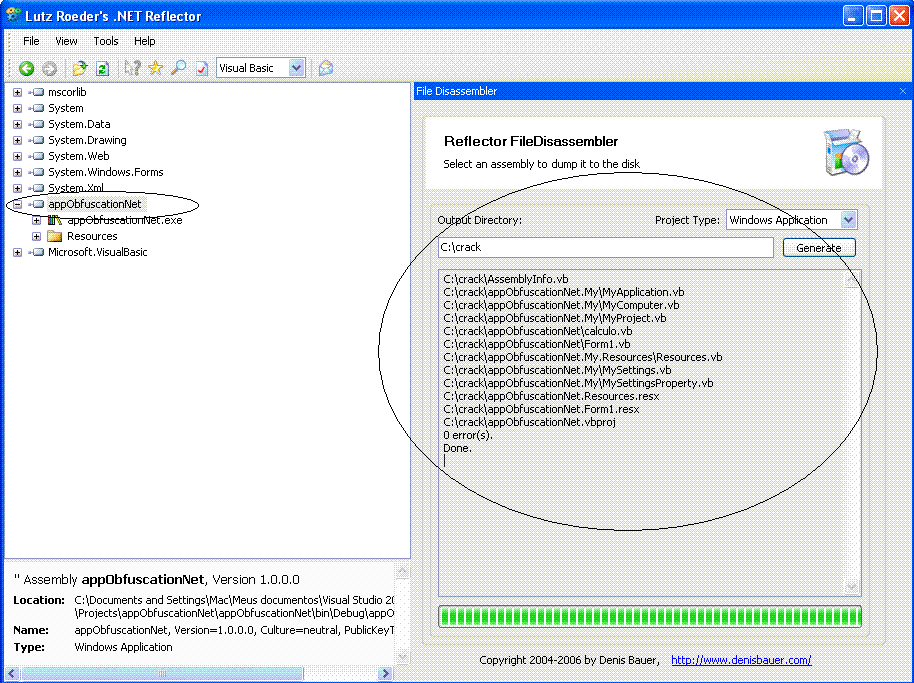
Task: Click the Analyzer checkmark page icon
Action: pos(202,68)
